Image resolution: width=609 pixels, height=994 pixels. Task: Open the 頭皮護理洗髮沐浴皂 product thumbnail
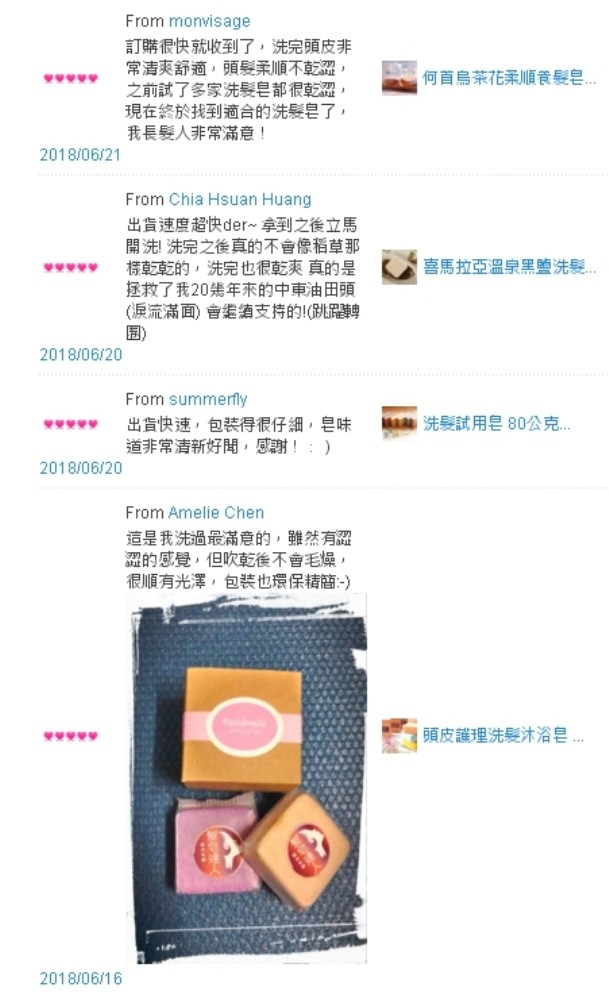pyautogui.click(x=399, y=735)
